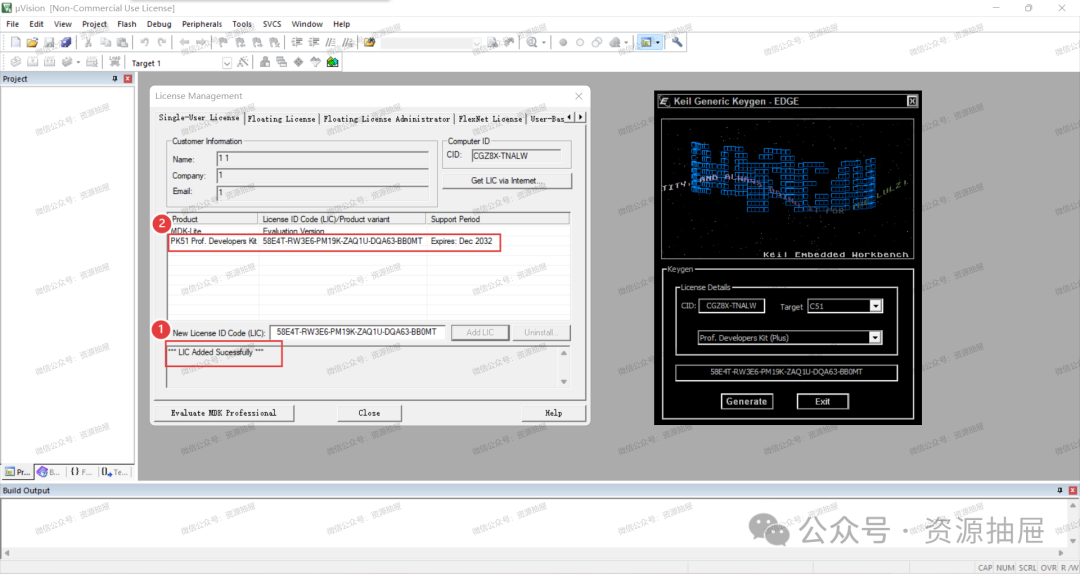Click the Indent selection icon
The height and width of the screenshot is (574, 1080).
click(x=297, y=42)
